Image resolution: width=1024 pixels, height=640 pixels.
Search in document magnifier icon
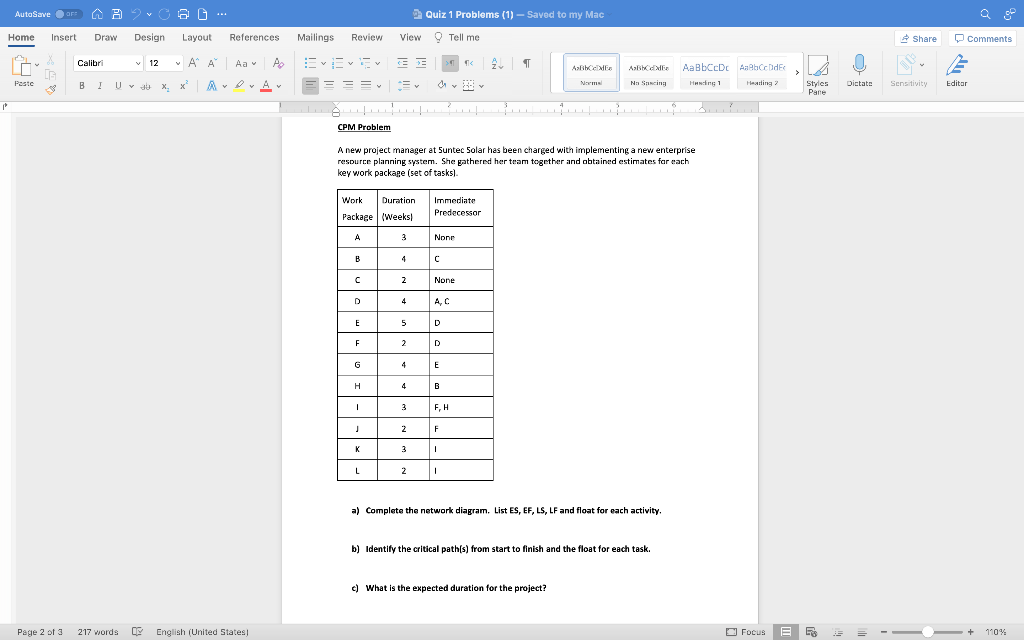985,14
